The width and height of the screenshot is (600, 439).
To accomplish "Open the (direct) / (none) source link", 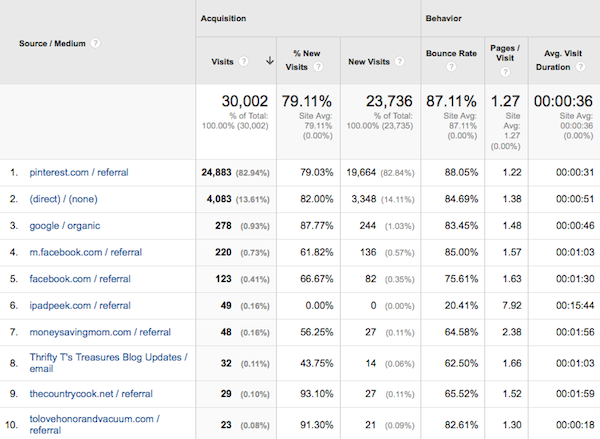I will (65, 200).
